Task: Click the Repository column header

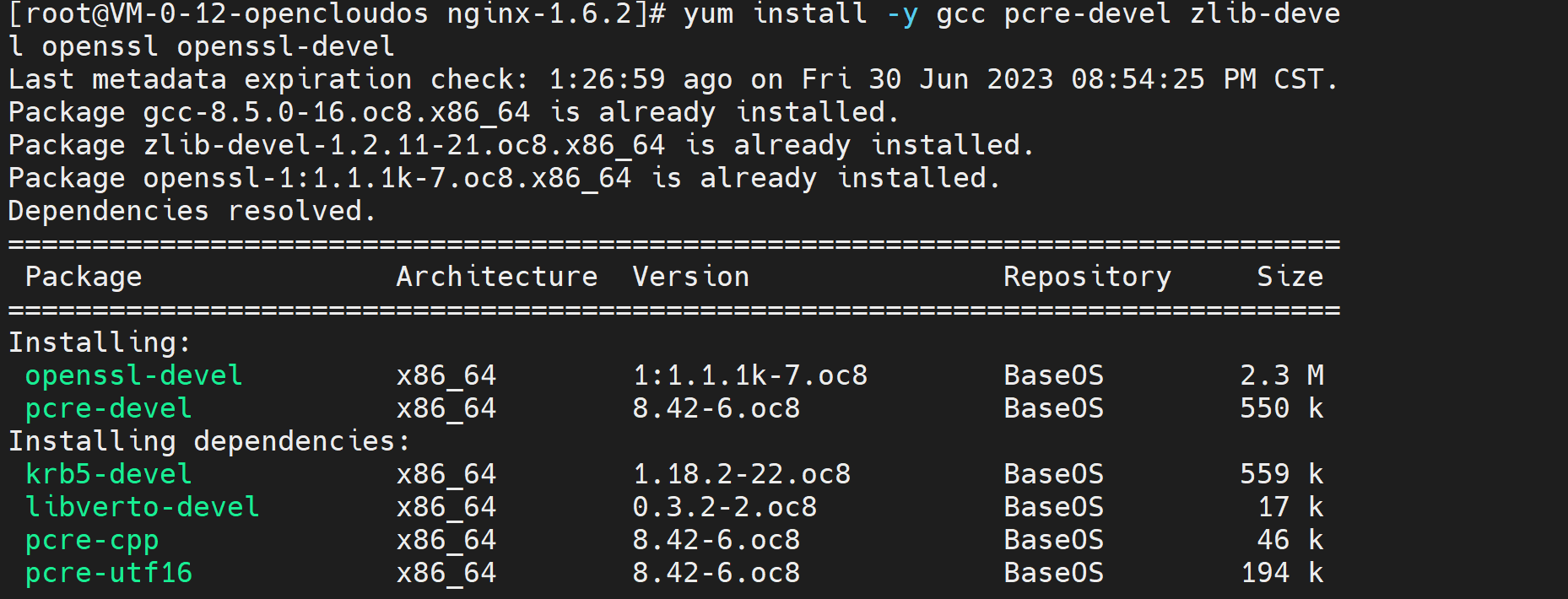Action: pos(1087,277)
